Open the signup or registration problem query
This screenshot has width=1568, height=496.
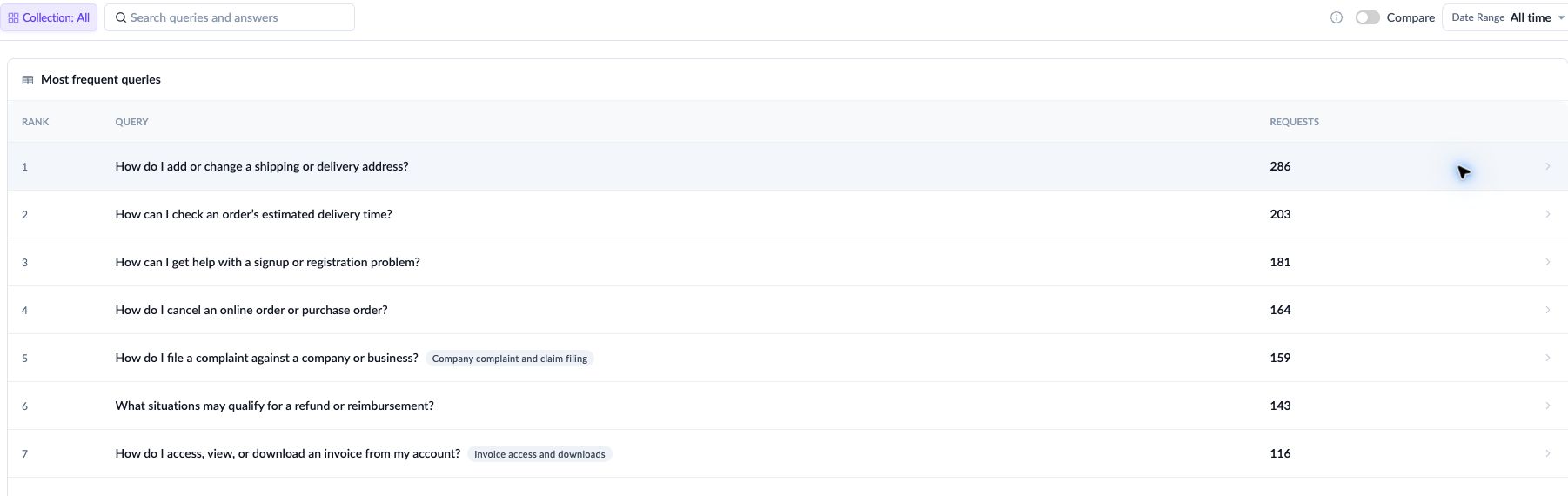[x=268, y=262]
